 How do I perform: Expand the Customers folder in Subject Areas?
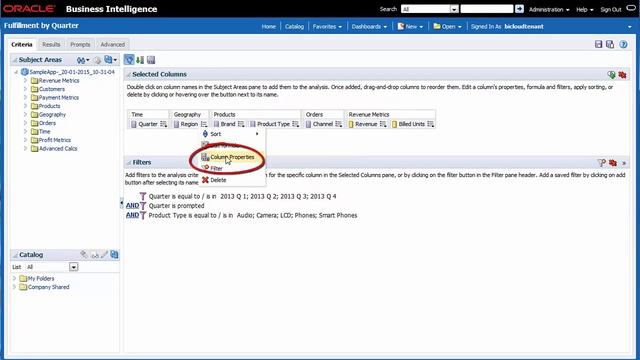[25, 89]
